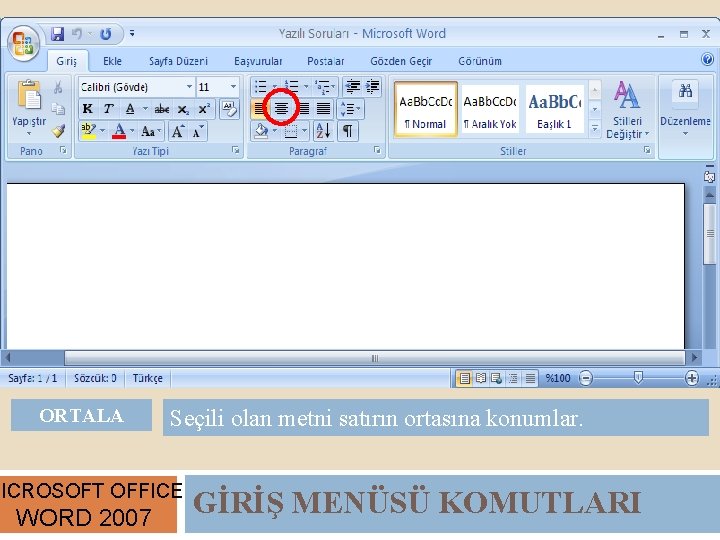Click the zoom slider handle
Screen dimensions: 720x540
(638, 378)
